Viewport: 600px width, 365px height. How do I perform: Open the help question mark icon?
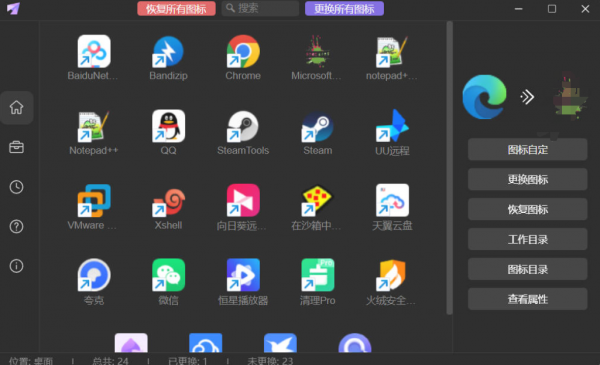(x=16, y=226)
